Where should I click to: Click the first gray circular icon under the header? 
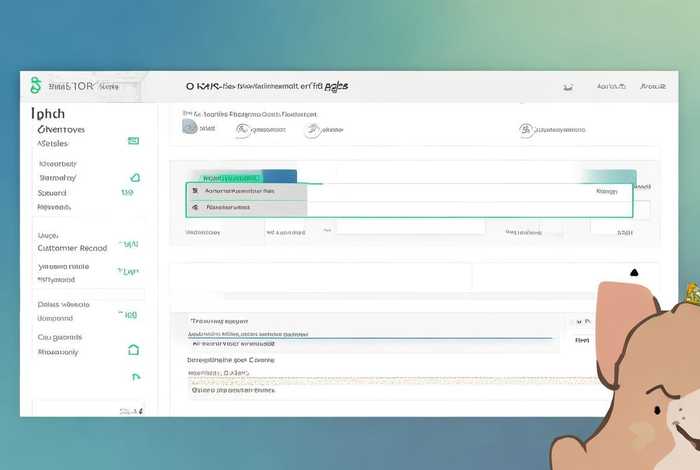191,129
